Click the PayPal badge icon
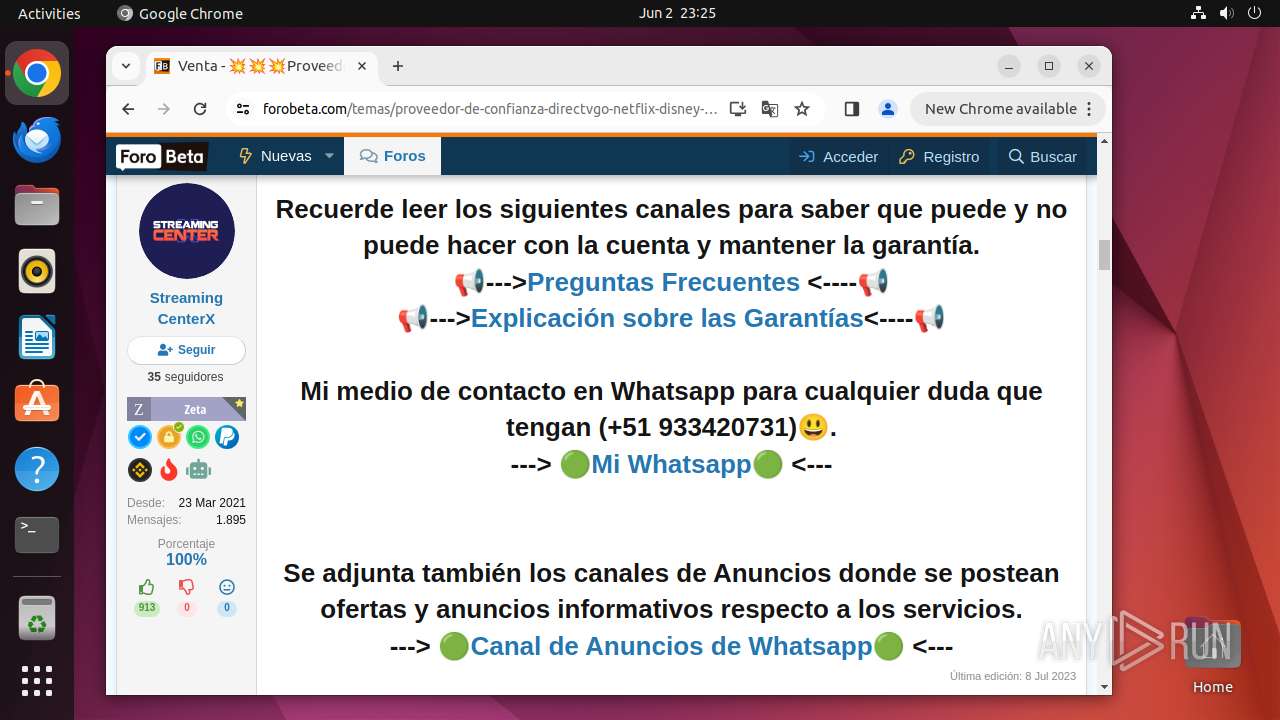Viewport: 1280px width, 720px height. coord(227,437)
